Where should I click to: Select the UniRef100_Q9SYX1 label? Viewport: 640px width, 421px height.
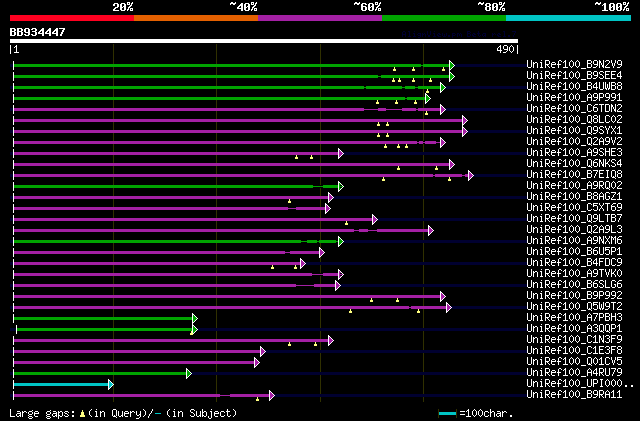pos(574,130)
